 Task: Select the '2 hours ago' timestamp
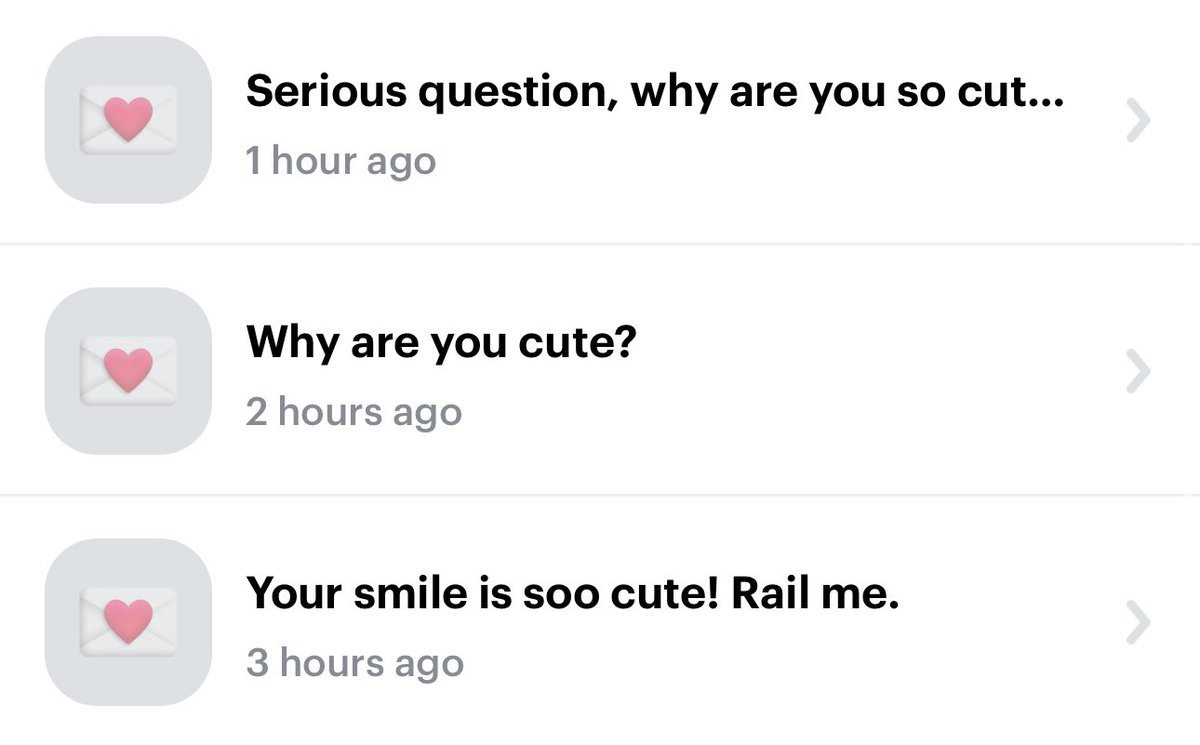(354, 412)
